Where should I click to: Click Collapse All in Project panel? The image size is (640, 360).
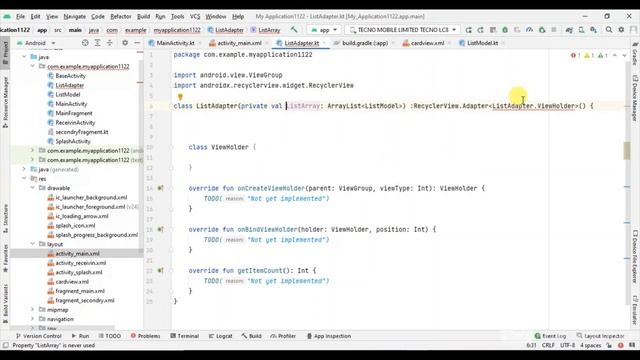click(109, 43)
